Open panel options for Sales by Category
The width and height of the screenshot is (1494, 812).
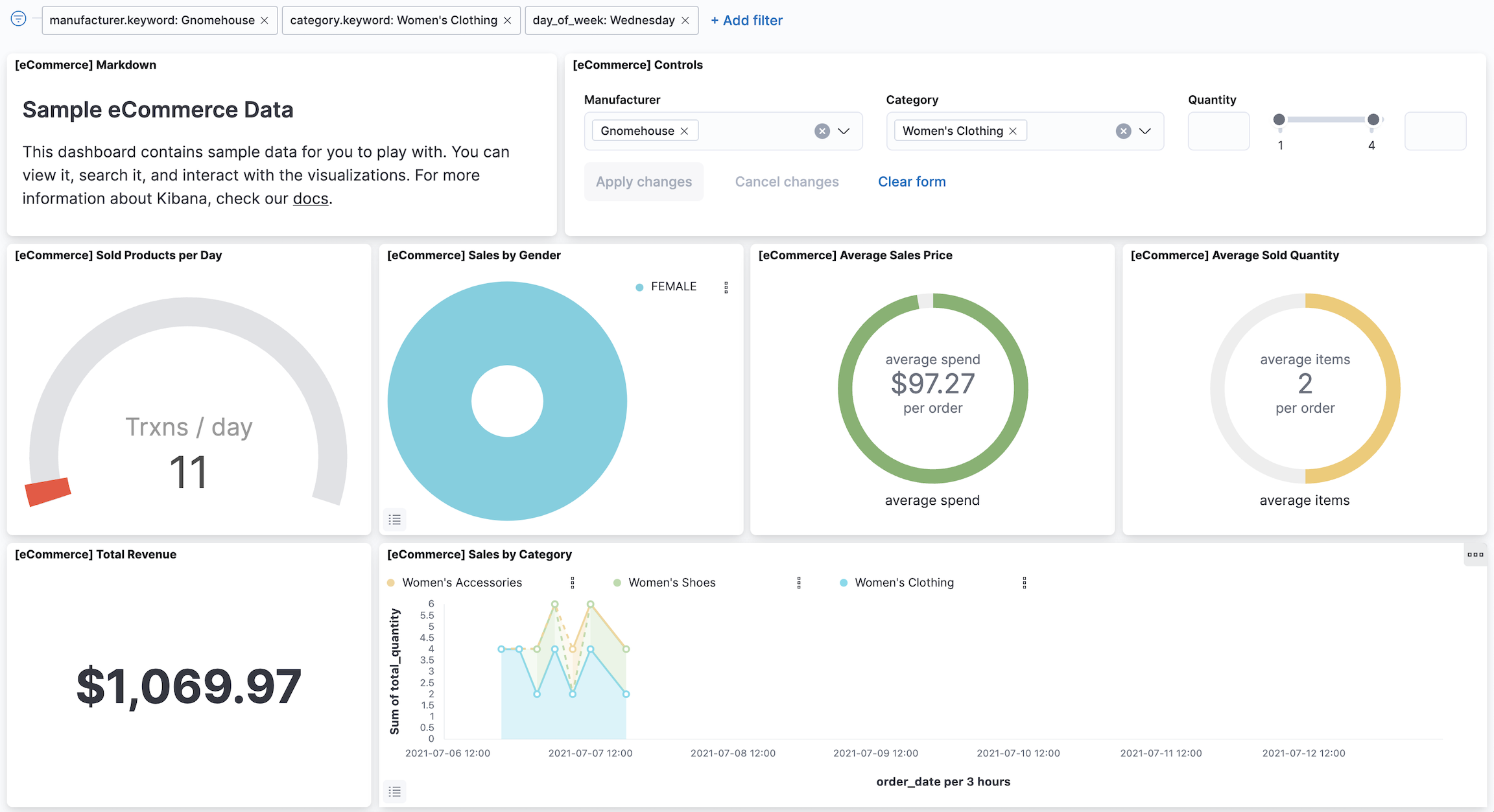(1475, 555)
